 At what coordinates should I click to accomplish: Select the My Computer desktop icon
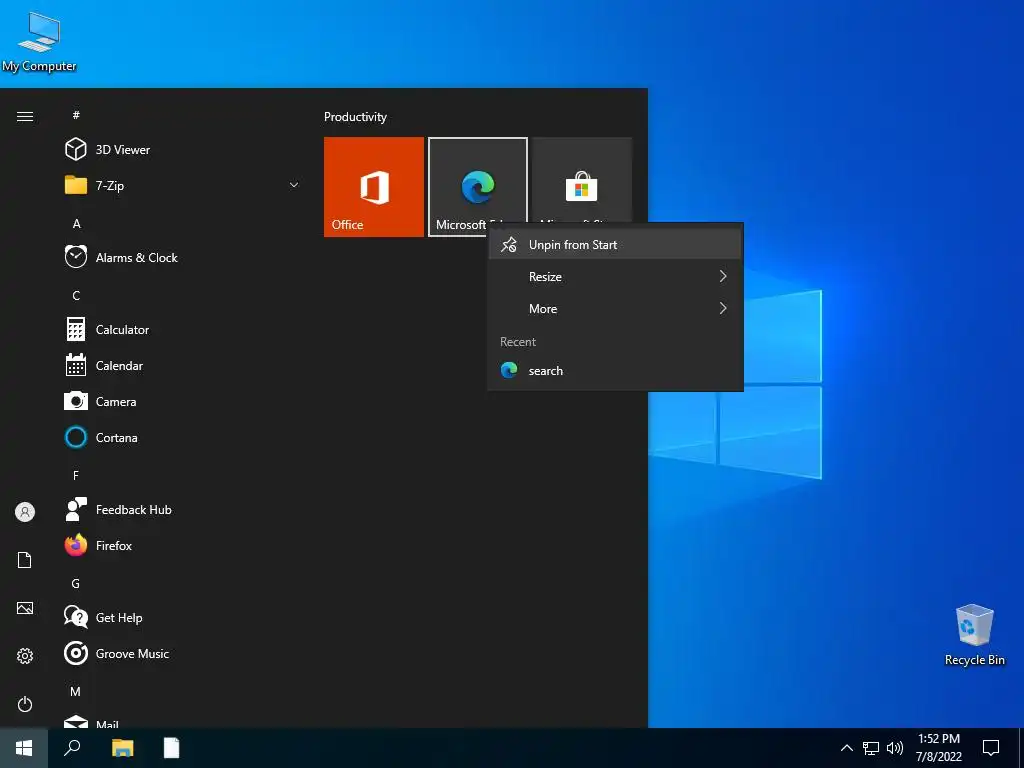point(39,41)
